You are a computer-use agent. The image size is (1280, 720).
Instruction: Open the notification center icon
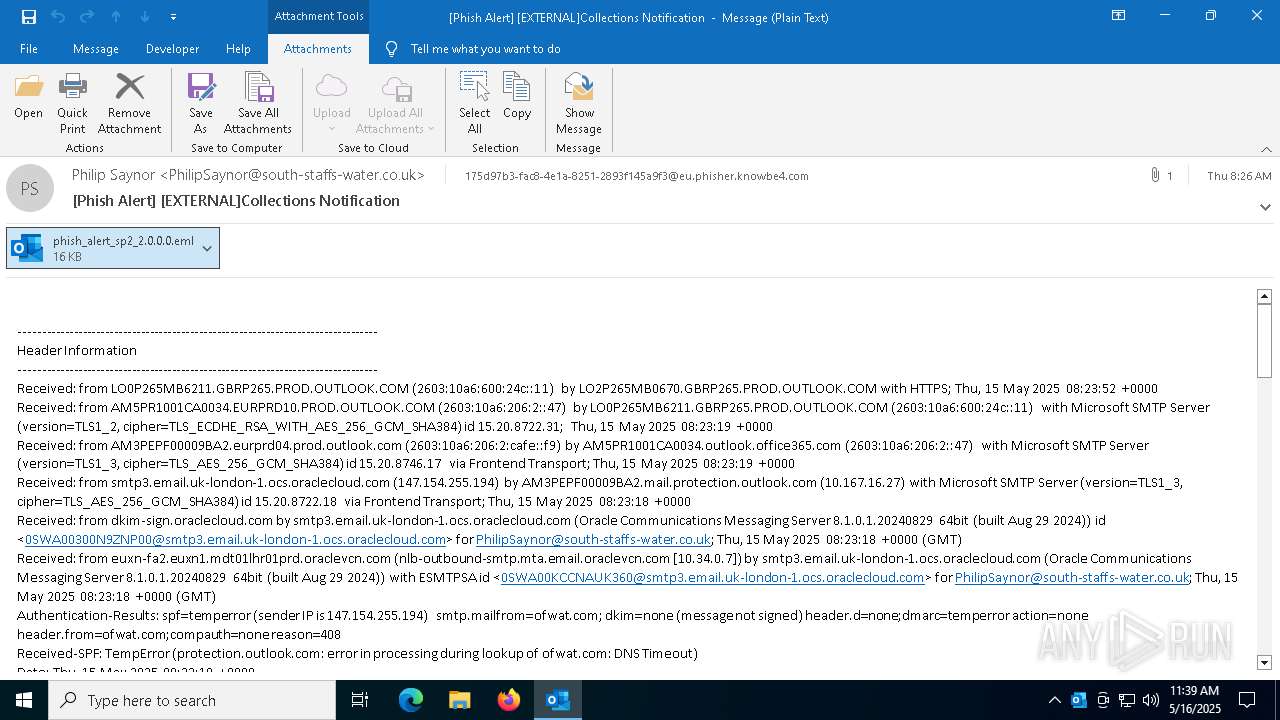(x=1247, y=700)
